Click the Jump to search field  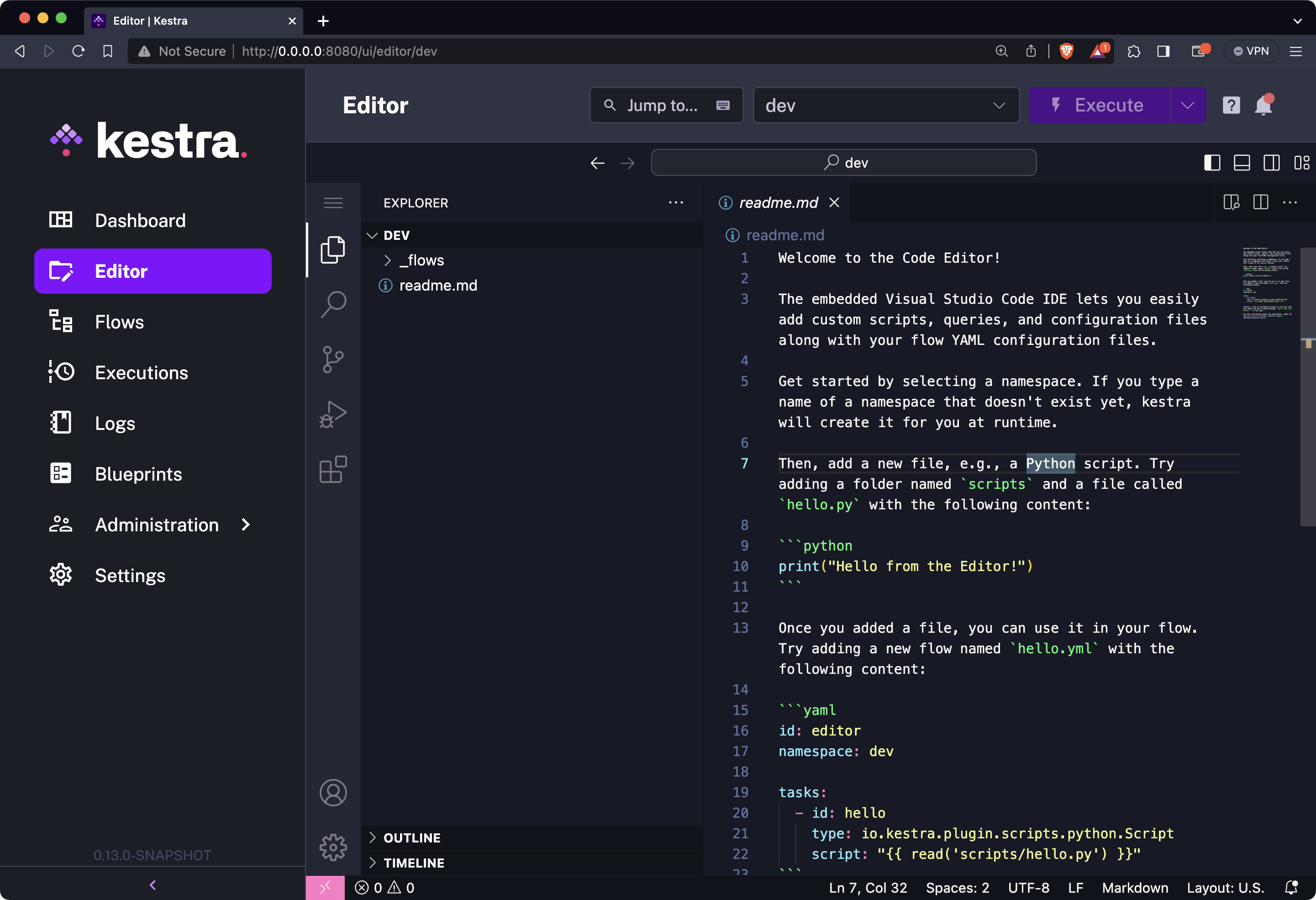point(666,106)
